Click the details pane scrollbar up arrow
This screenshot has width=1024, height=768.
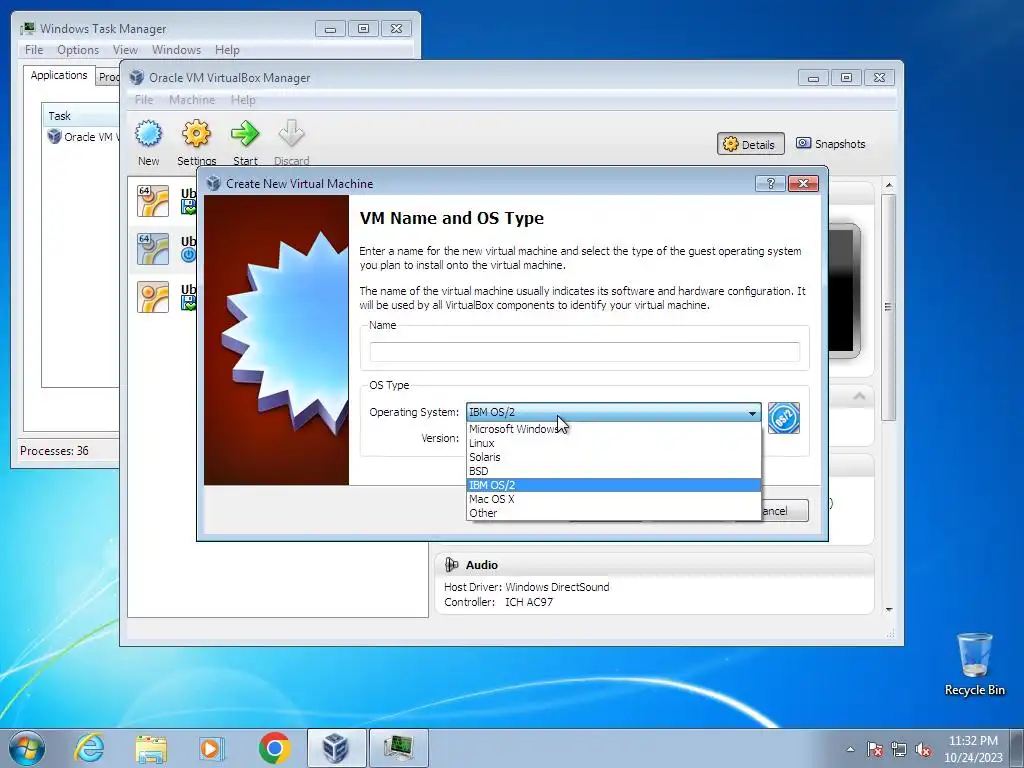point(888,185)
